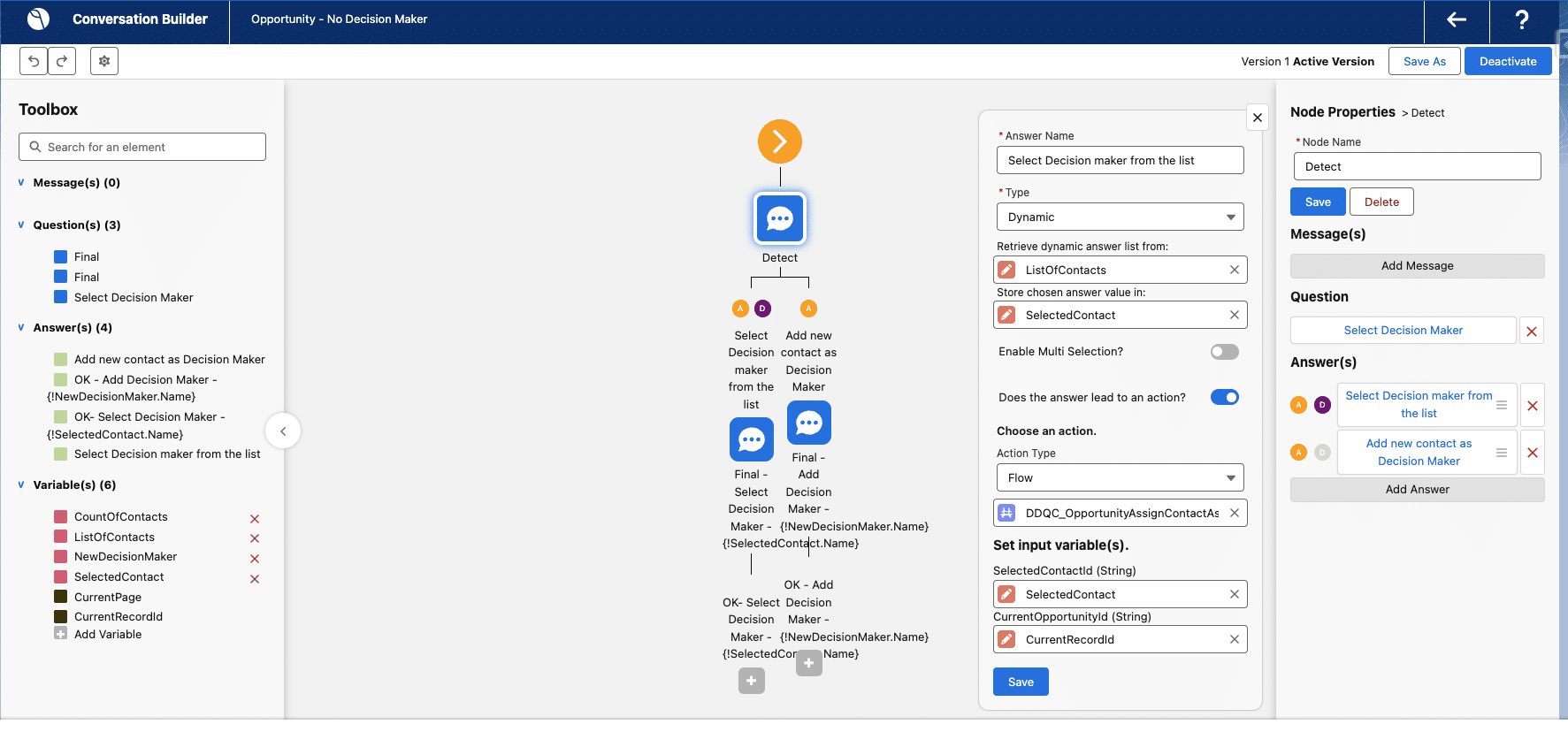Delete the SelectedContact variable in Toolbox
1568x732 pixels.
(255, 579)
